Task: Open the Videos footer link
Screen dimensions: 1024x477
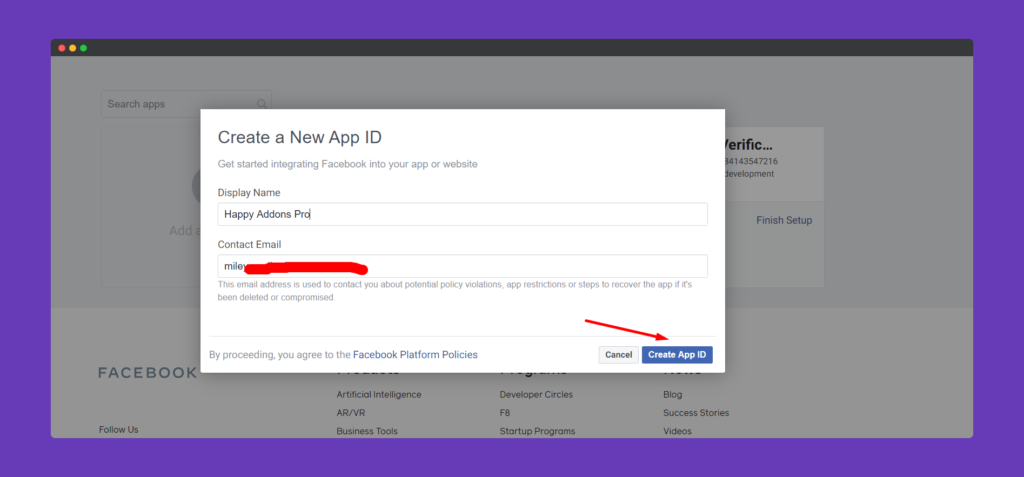Action: click(x=677, y=431)
